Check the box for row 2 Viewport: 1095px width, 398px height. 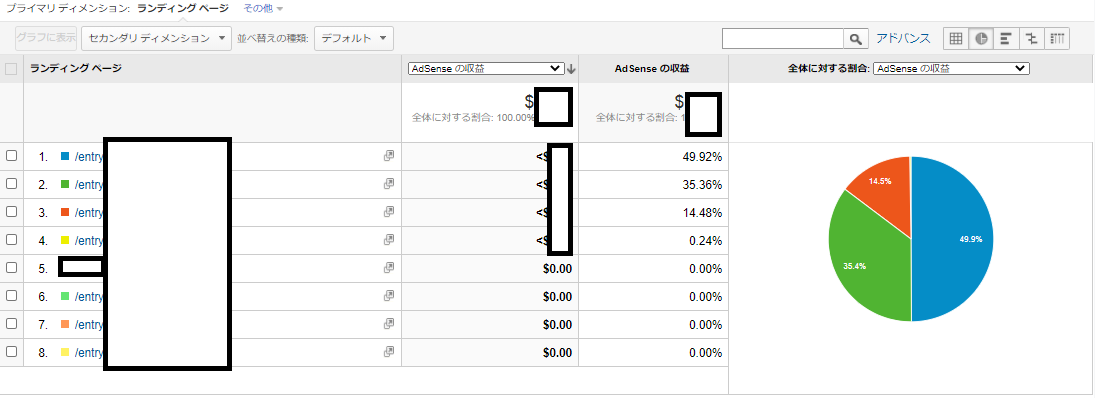pos(11,184)
